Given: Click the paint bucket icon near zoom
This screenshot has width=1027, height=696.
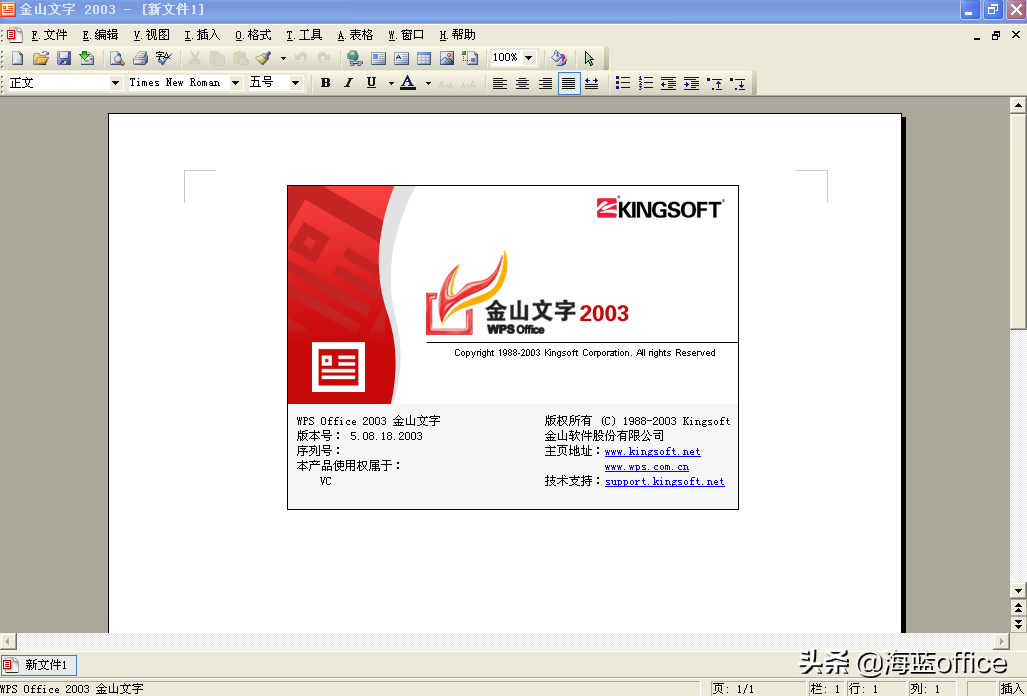Looking at the screenshot, I should pyautogui.click(x=559, y=58).
